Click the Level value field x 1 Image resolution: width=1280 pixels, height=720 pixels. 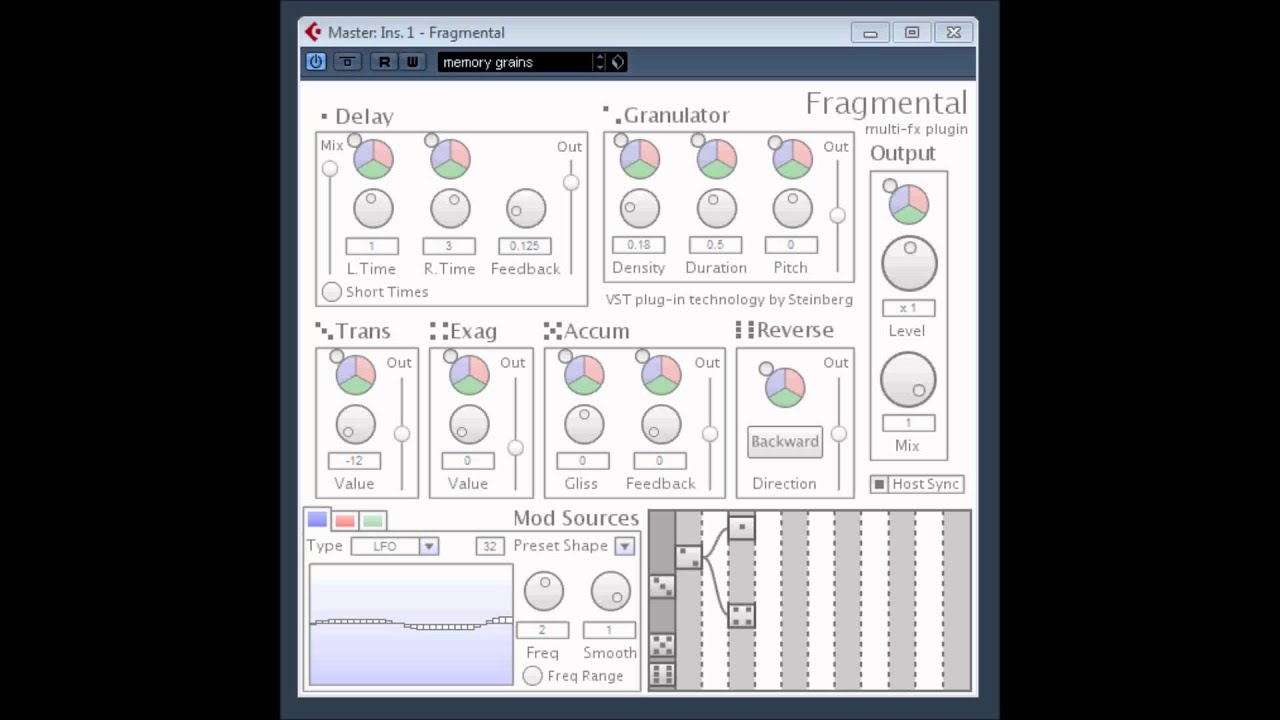point(908,308)
